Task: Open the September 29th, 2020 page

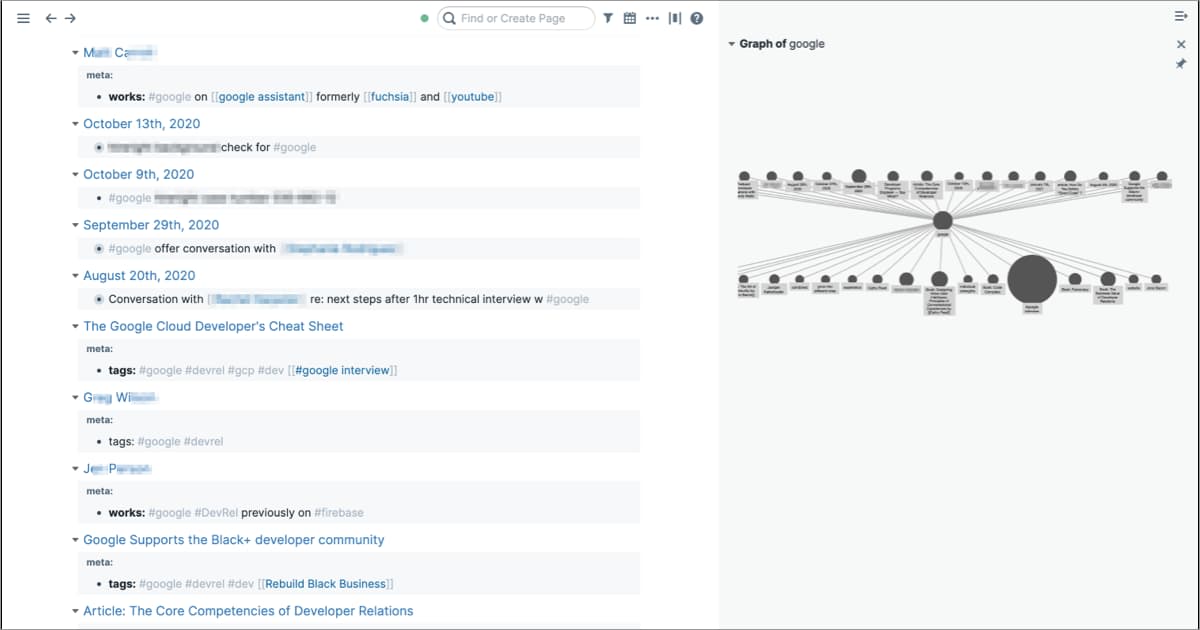Action: point(151,225)
